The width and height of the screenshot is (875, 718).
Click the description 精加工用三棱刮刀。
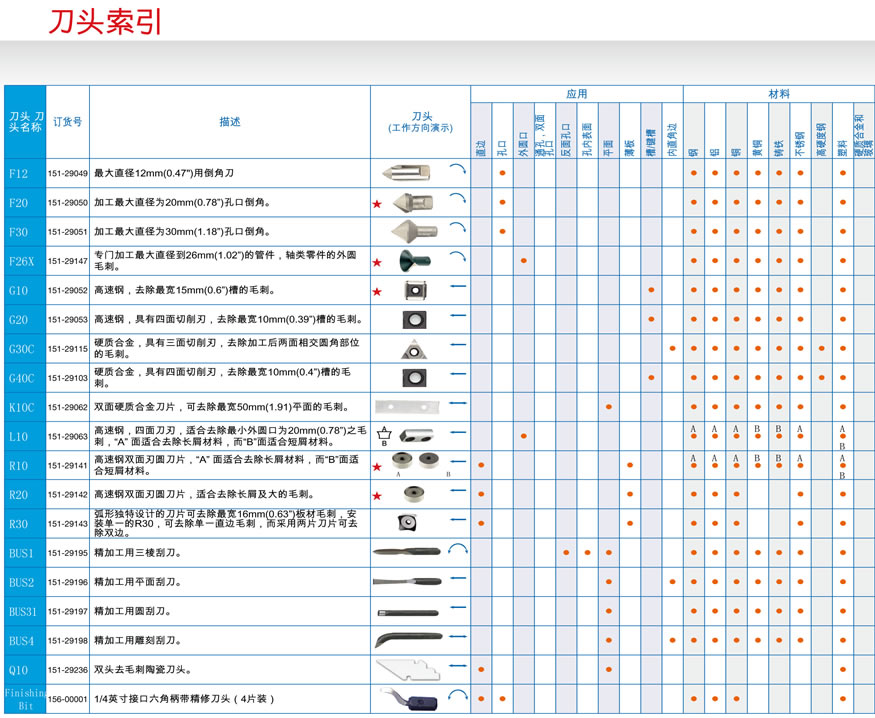pyautogui.click(x=138, y=552)
